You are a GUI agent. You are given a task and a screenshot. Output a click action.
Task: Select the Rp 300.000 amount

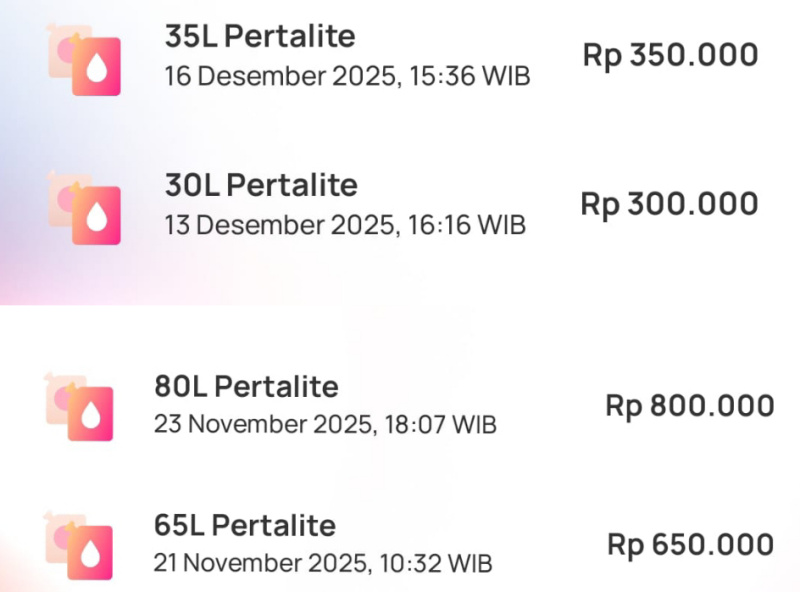(x=669, y=204)
